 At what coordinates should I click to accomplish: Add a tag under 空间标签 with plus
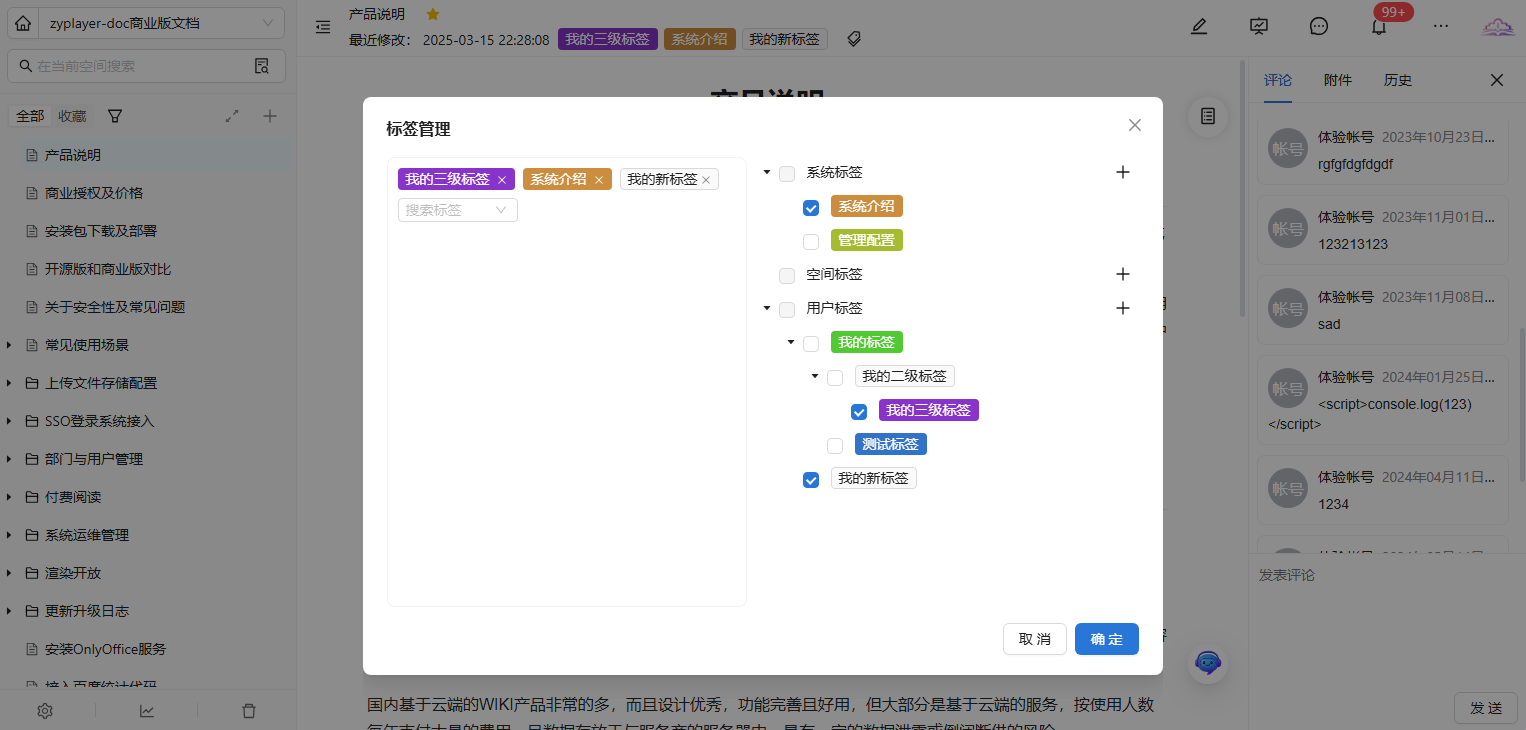pyautogui.click(x=1123, y=274)
